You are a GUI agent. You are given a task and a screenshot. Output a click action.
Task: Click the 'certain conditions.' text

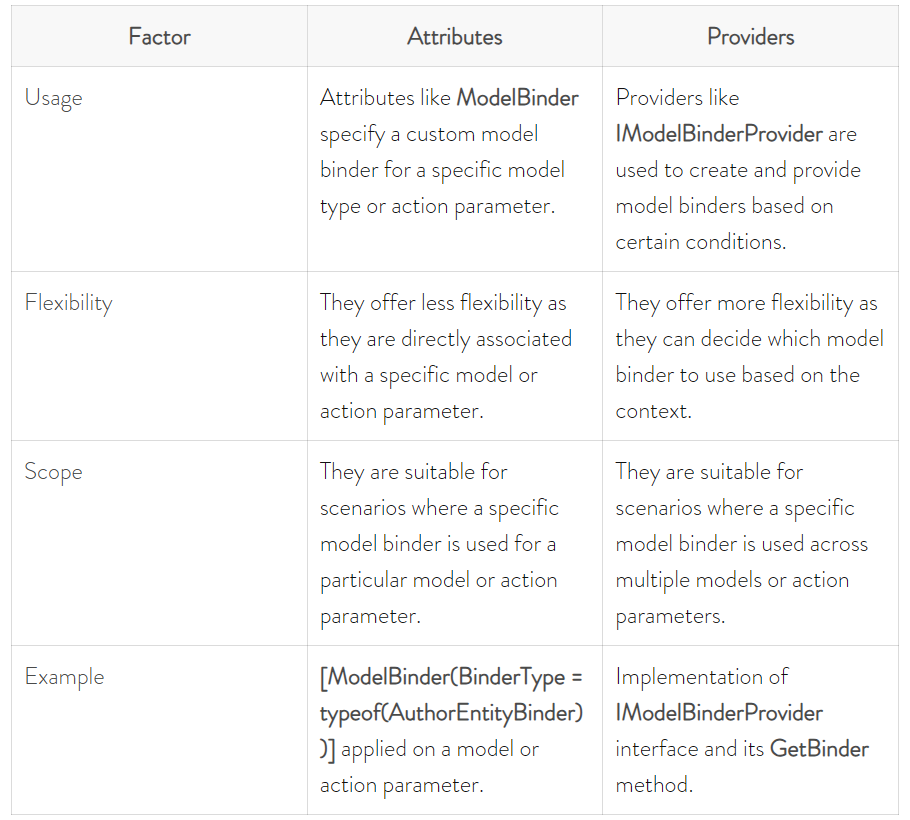coord(701,242)
